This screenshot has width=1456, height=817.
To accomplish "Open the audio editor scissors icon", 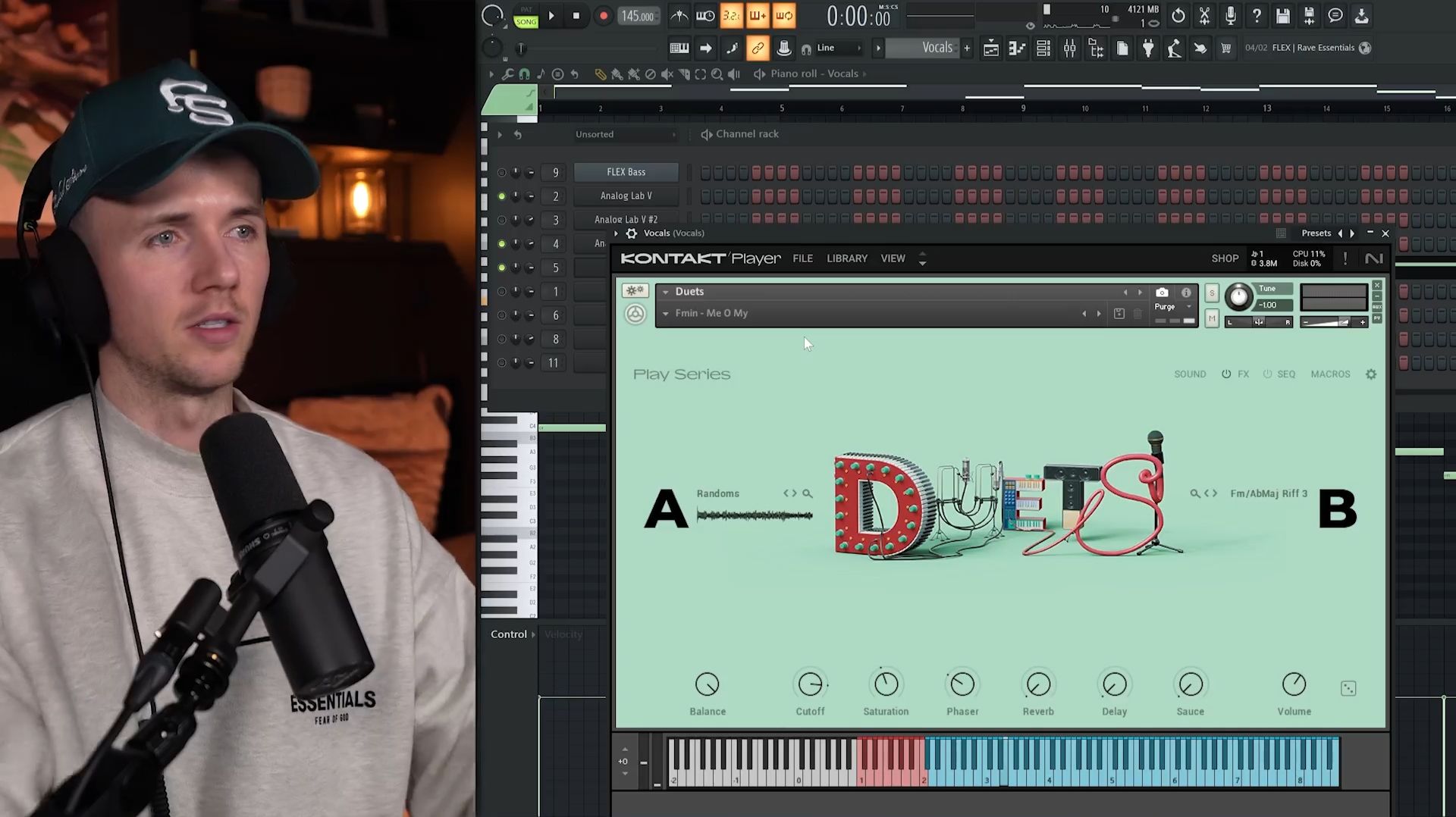I will [1204, 16].
